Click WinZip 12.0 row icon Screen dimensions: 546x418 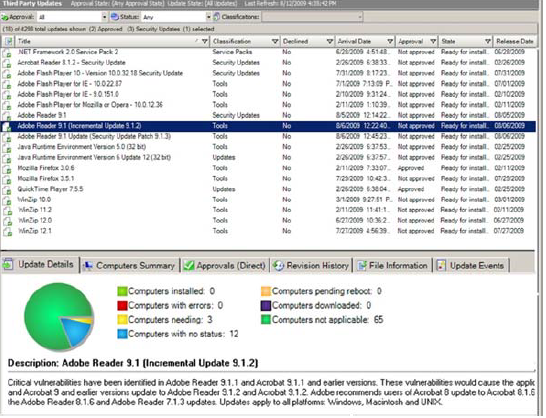click(x=7, y=221)
